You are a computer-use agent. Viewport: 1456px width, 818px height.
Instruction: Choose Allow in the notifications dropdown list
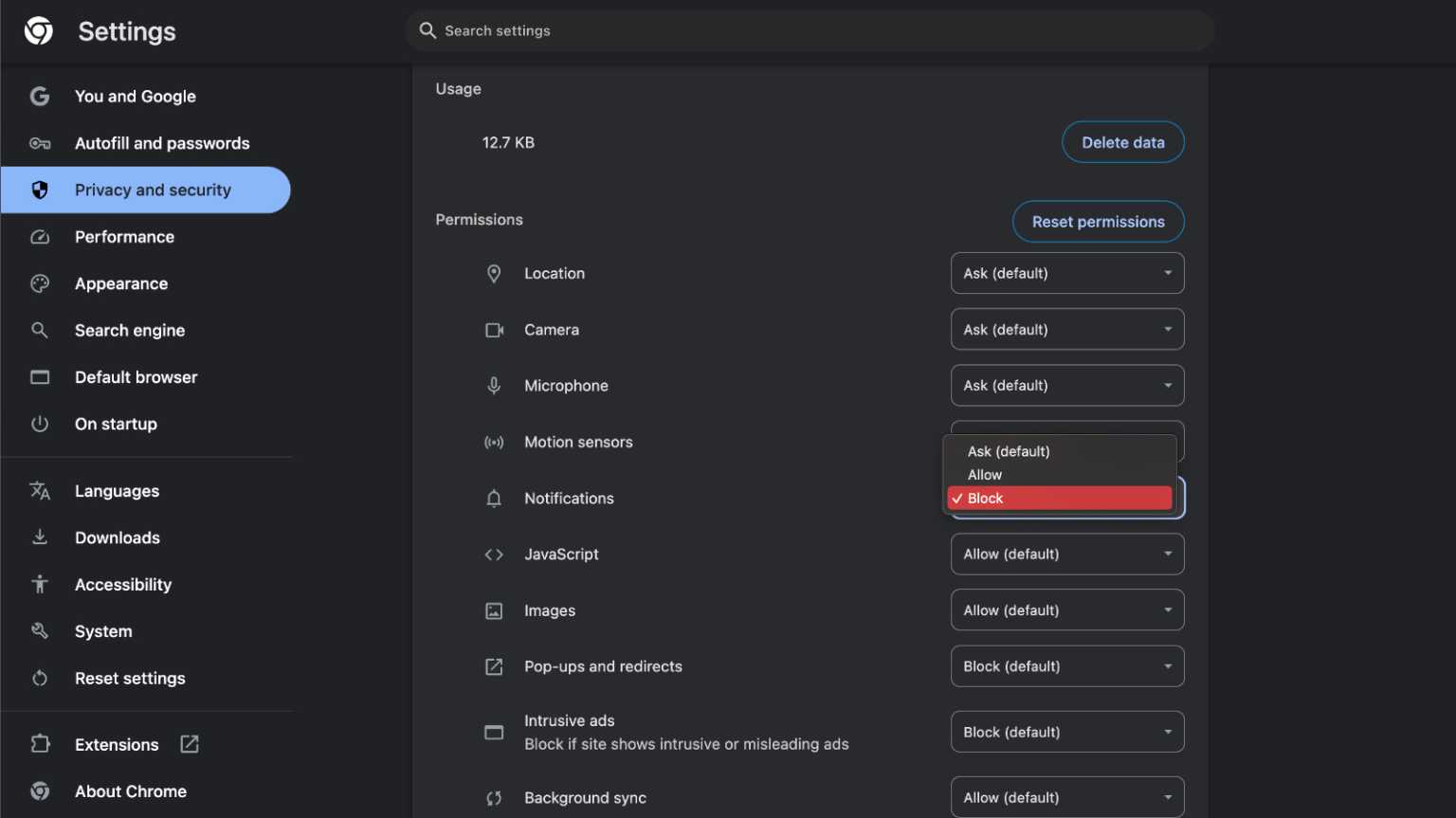(x=985, y=475)
